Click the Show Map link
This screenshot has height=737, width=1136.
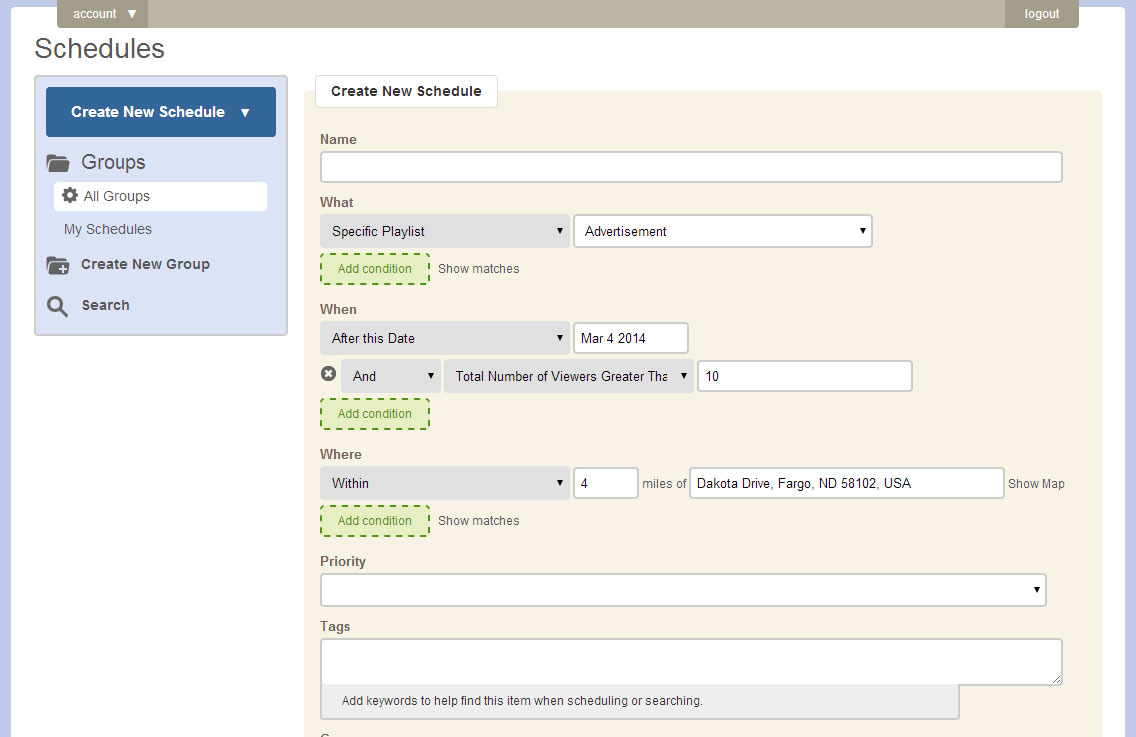[1036, 484]
